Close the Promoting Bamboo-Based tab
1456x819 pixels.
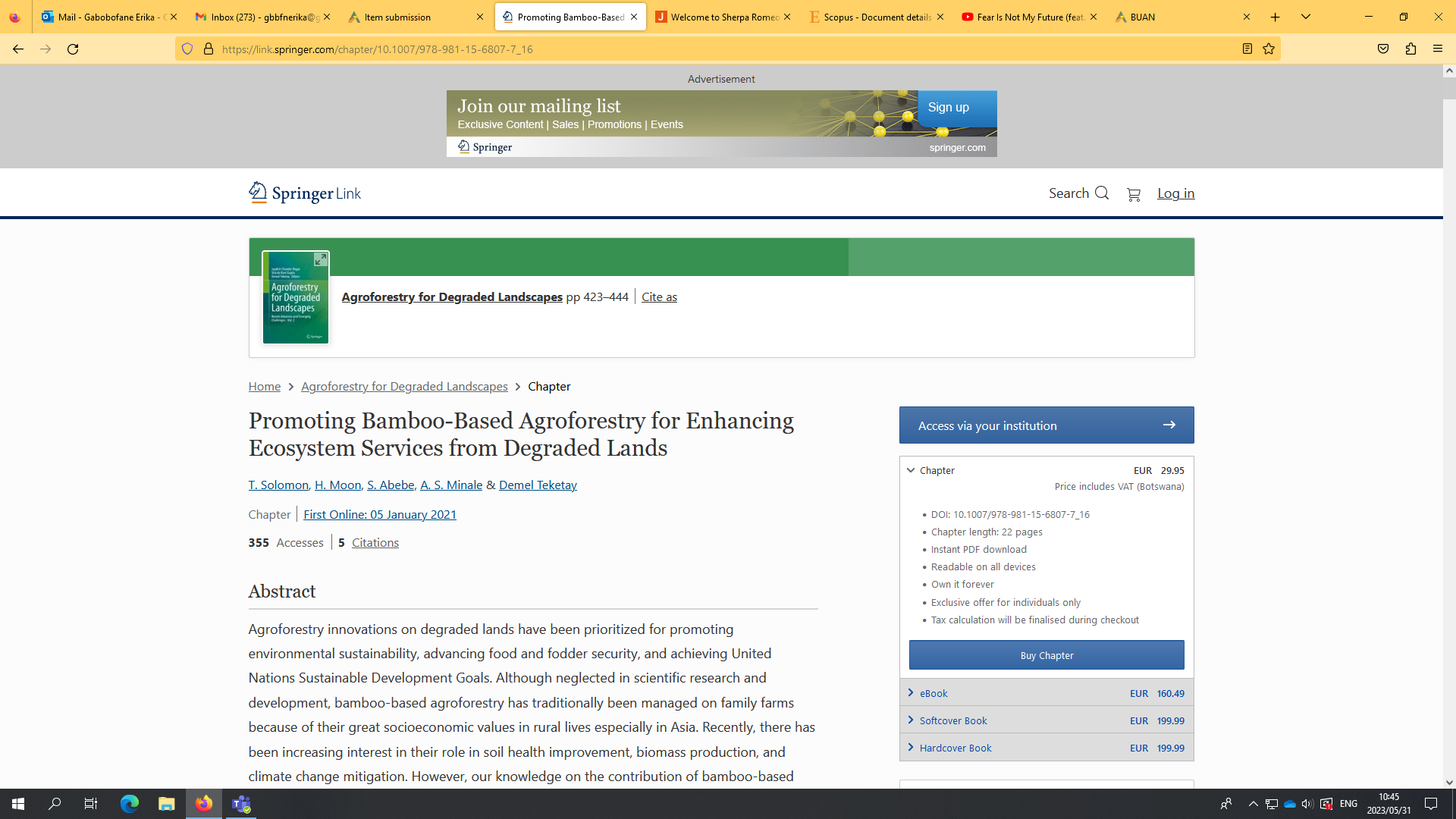pyautogui.click(x=634, y=17)
